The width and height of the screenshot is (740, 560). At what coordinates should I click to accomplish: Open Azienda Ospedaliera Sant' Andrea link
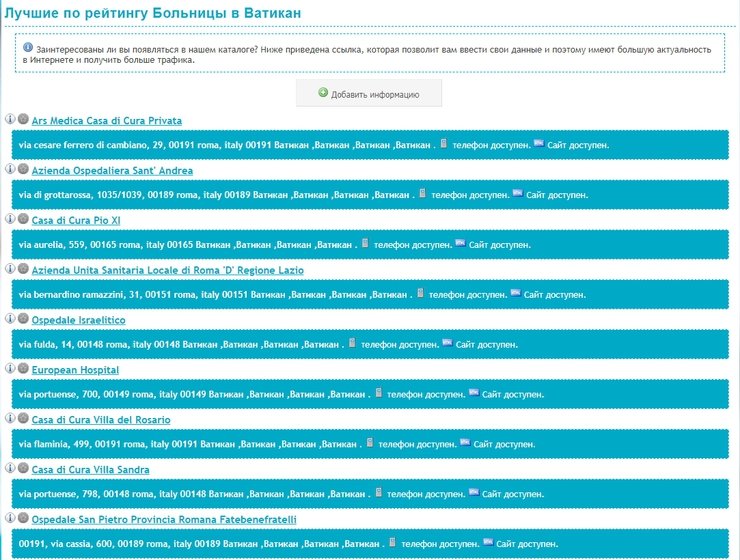pos(112,171)
